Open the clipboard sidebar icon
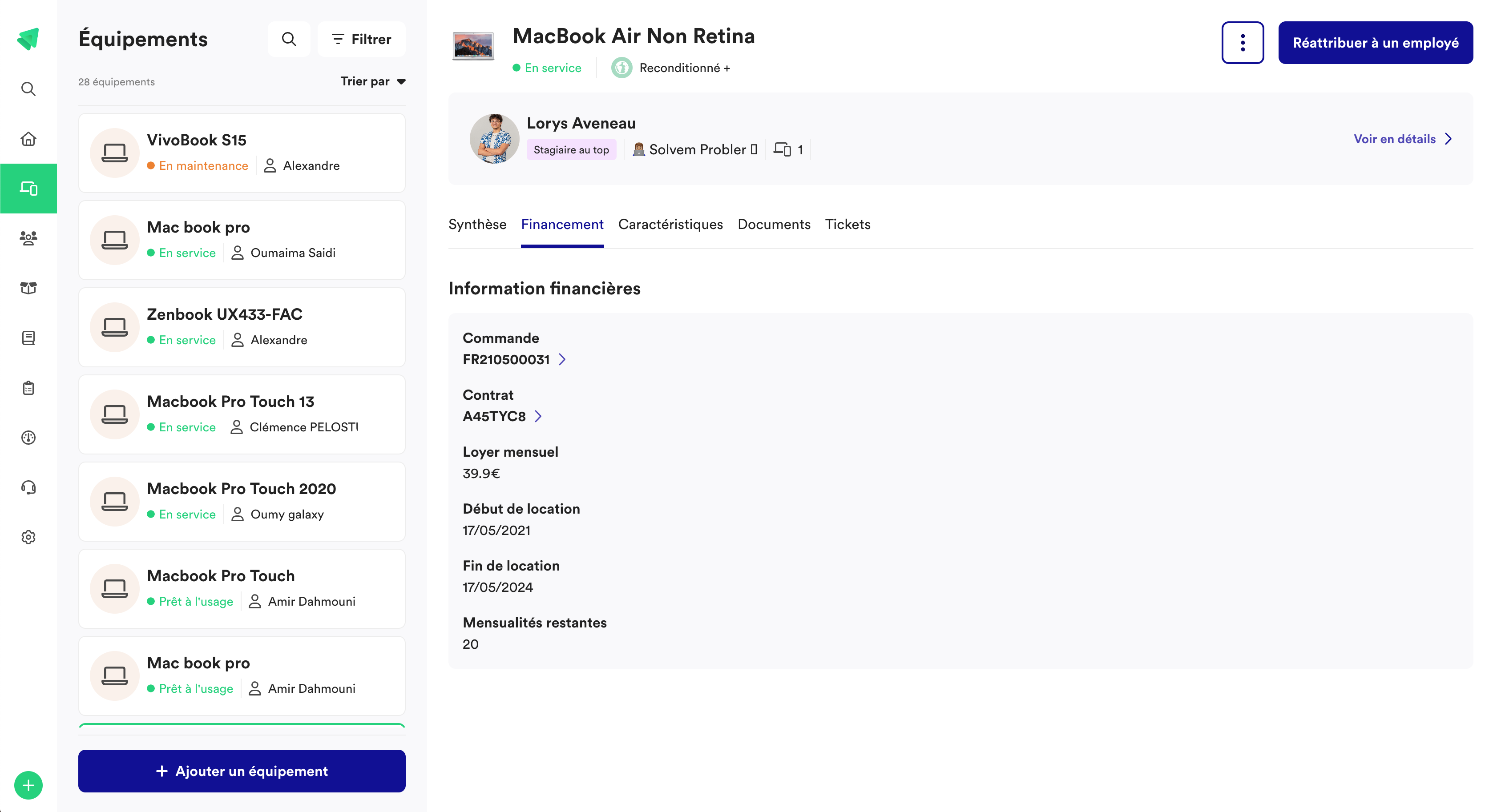The image size is (1493, 812). click(x=28, y=387)
